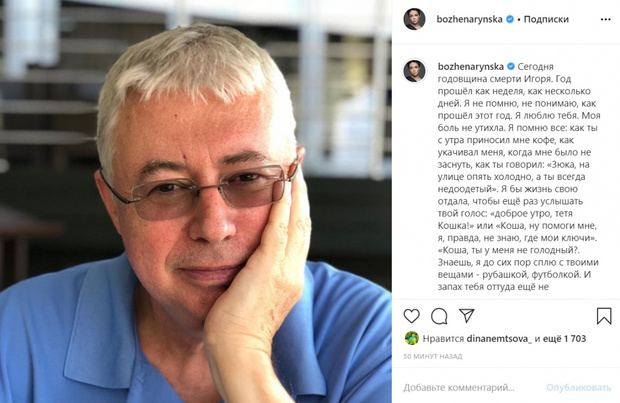Like the post with the heart icon
This screenshot has width=620, height=403.
click(411, 316)
